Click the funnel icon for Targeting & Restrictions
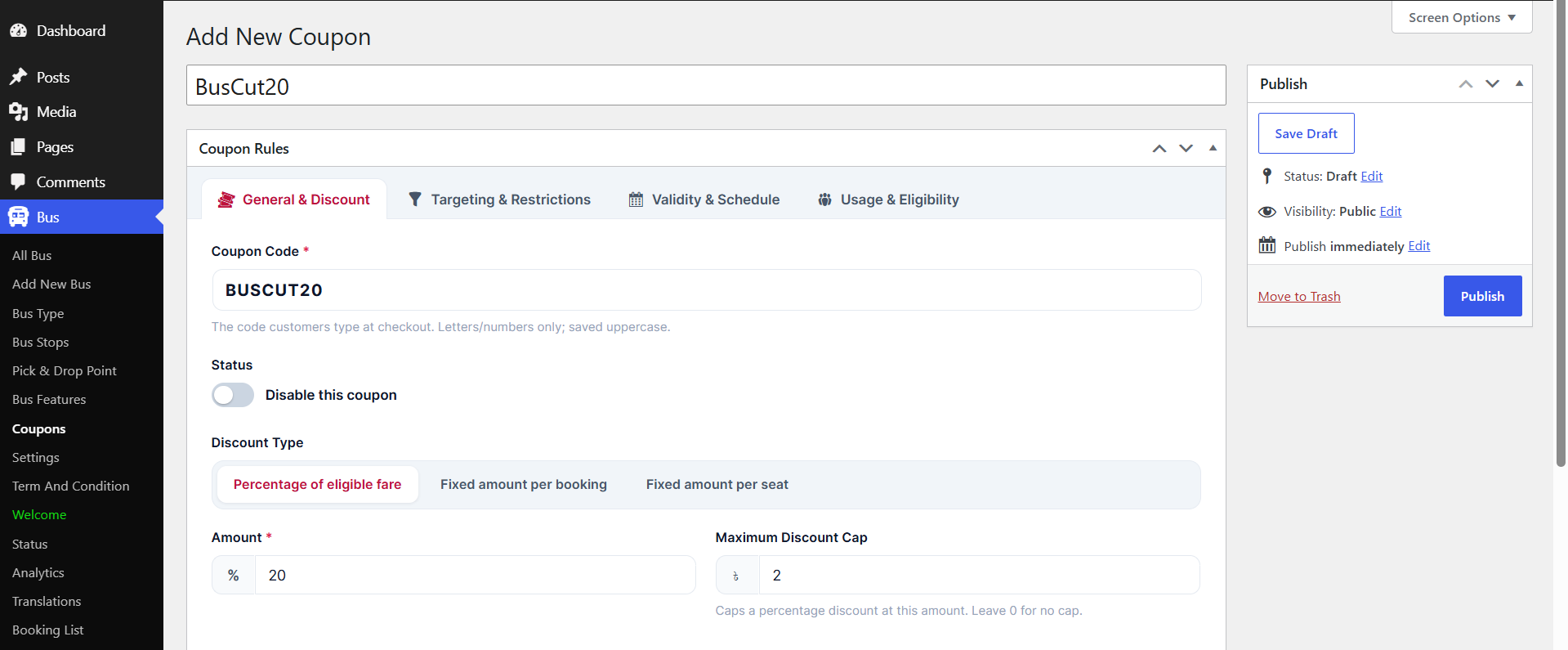The width and height of the screenshot is (1568, 650). click(415, 199)
